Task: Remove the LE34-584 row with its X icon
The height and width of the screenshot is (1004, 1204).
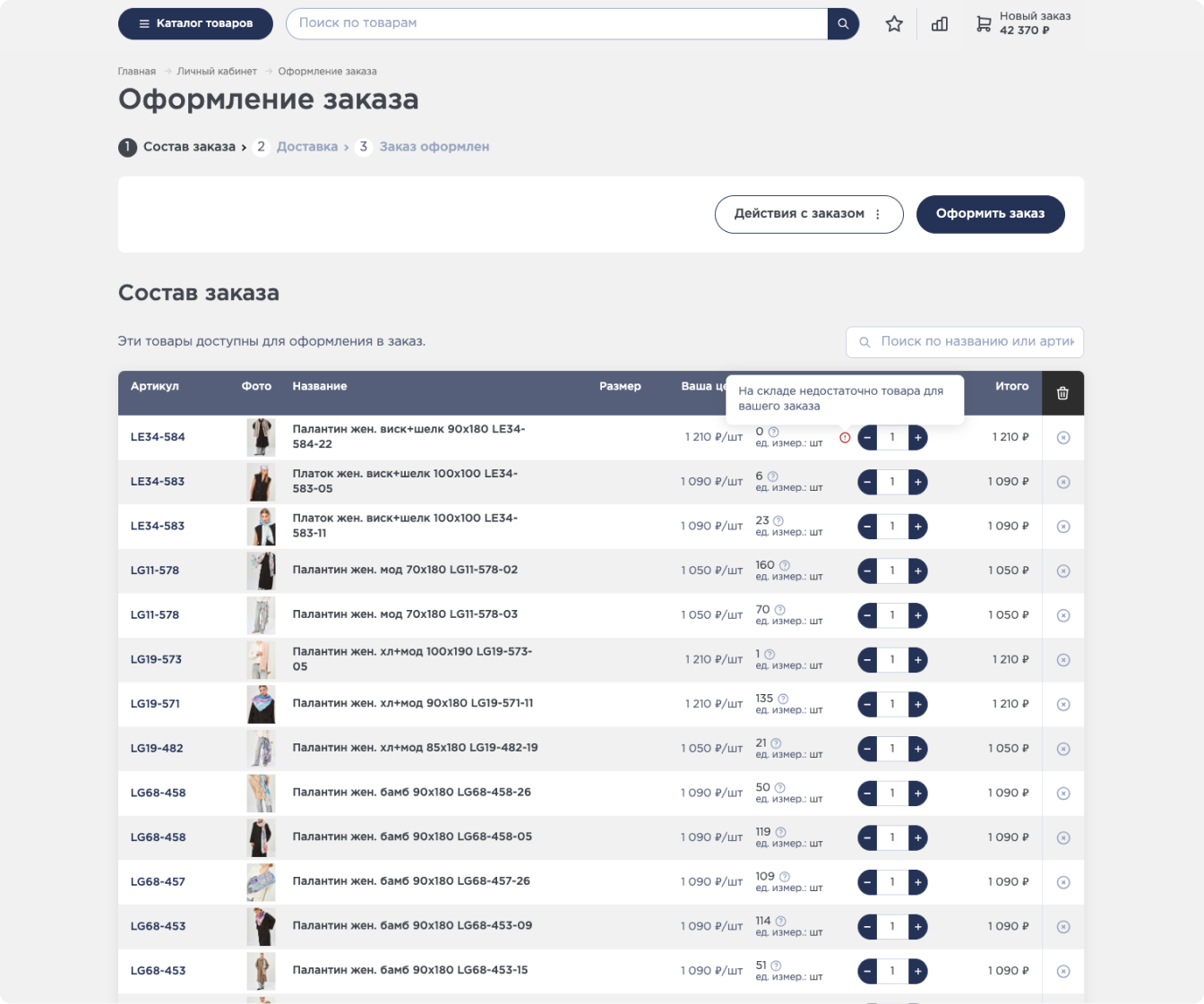Action: (1063, 438)
